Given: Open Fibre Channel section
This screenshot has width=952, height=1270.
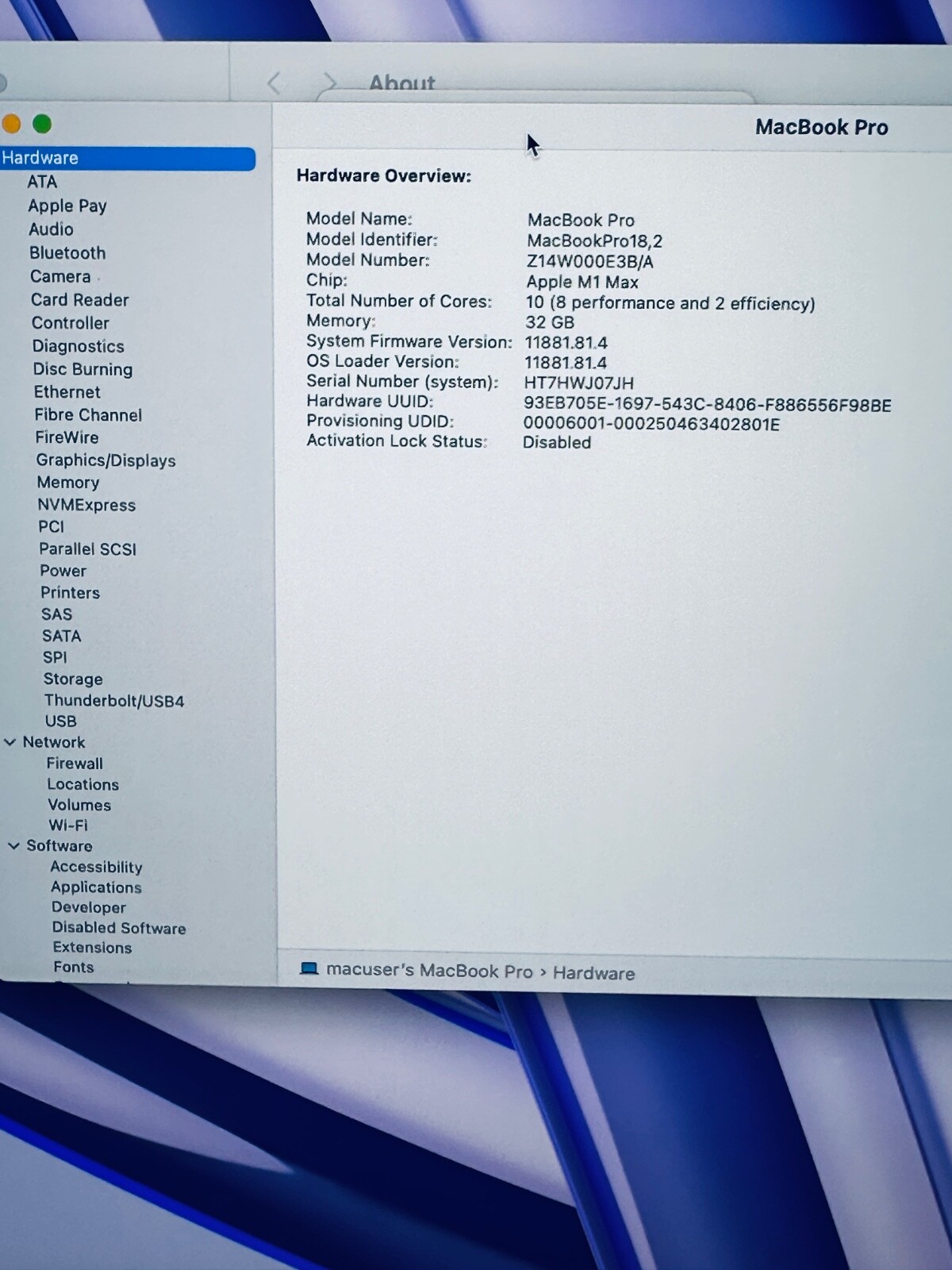Looking at the screenshot, I should (x=88, y=415).
